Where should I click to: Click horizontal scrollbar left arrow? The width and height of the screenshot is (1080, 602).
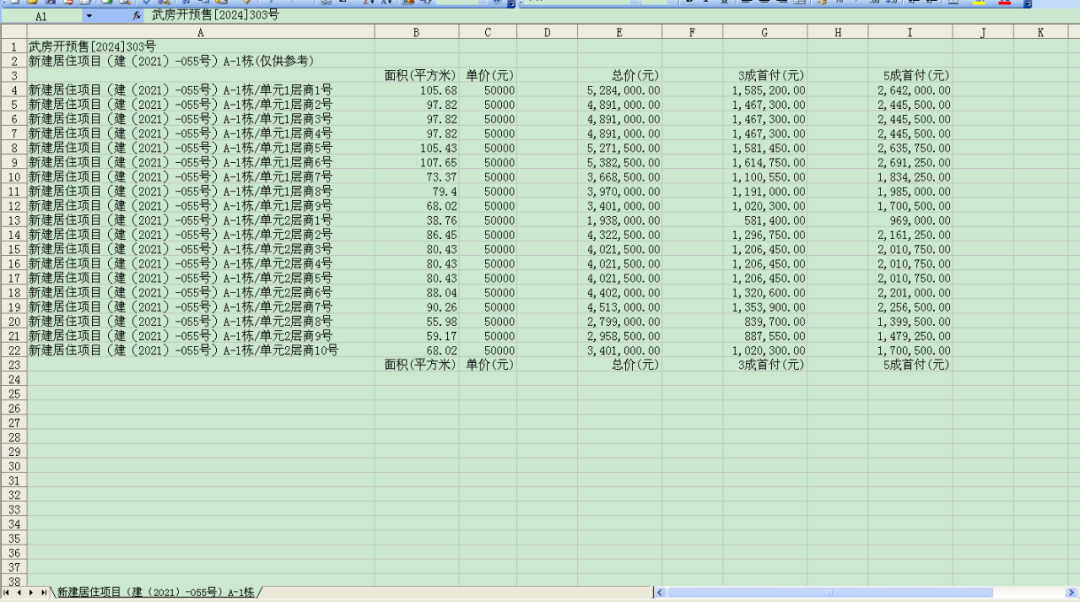tap(660, 592)
